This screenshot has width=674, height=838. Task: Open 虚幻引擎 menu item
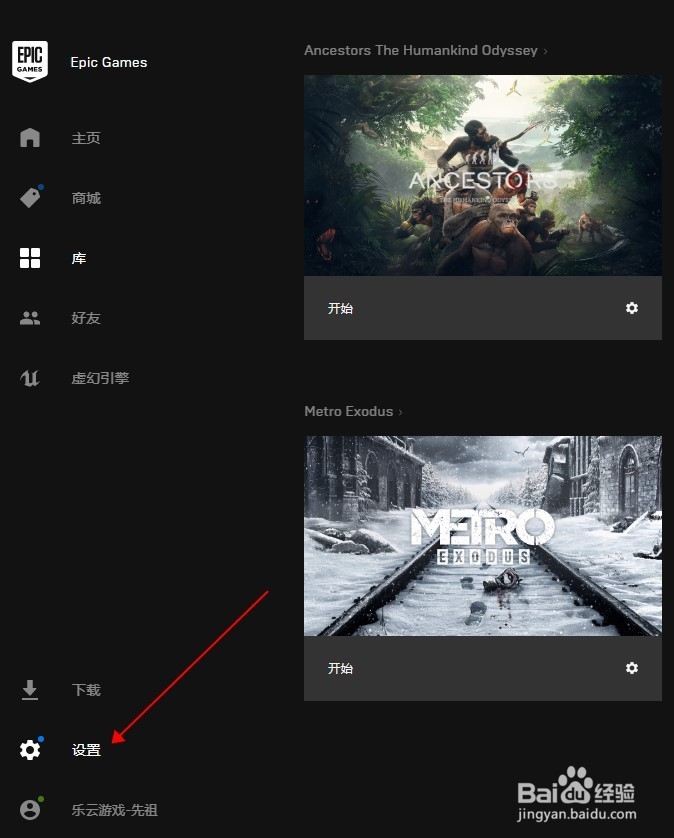click(100, 378)
